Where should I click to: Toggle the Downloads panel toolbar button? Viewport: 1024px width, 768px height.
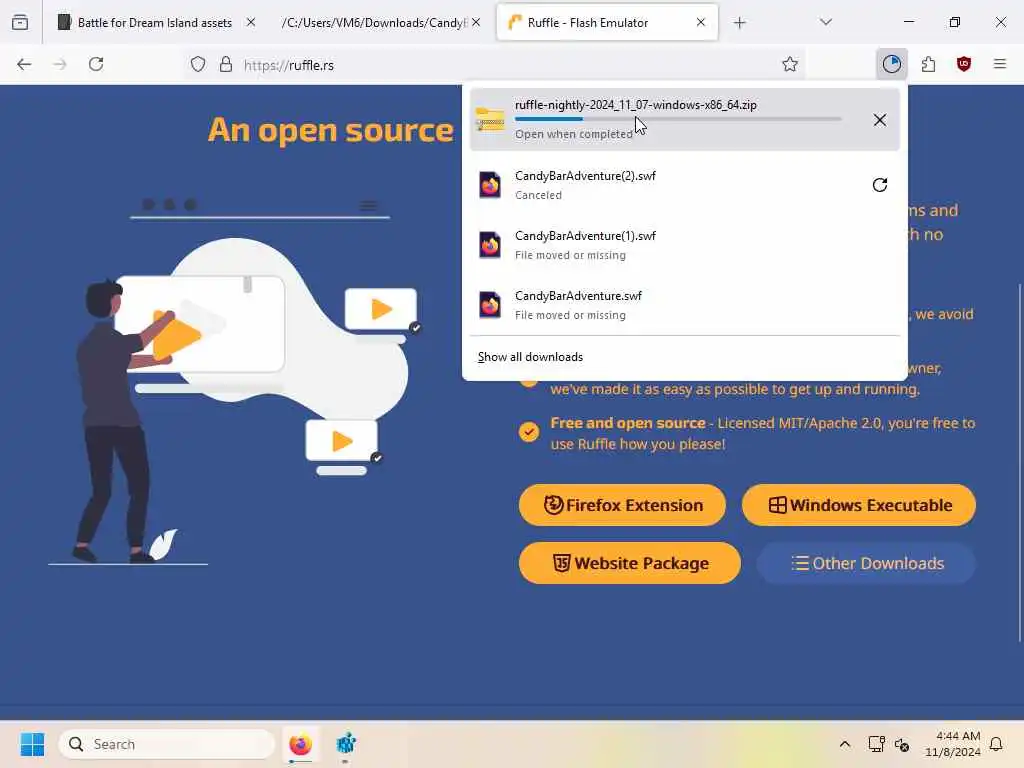coord(891,64)
